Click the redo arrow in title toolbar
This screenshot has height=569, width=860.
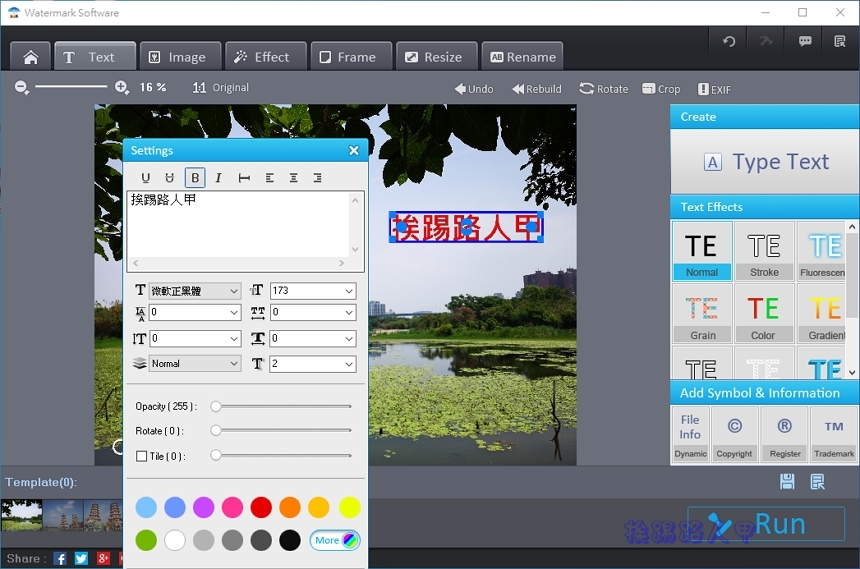(766, 41)
